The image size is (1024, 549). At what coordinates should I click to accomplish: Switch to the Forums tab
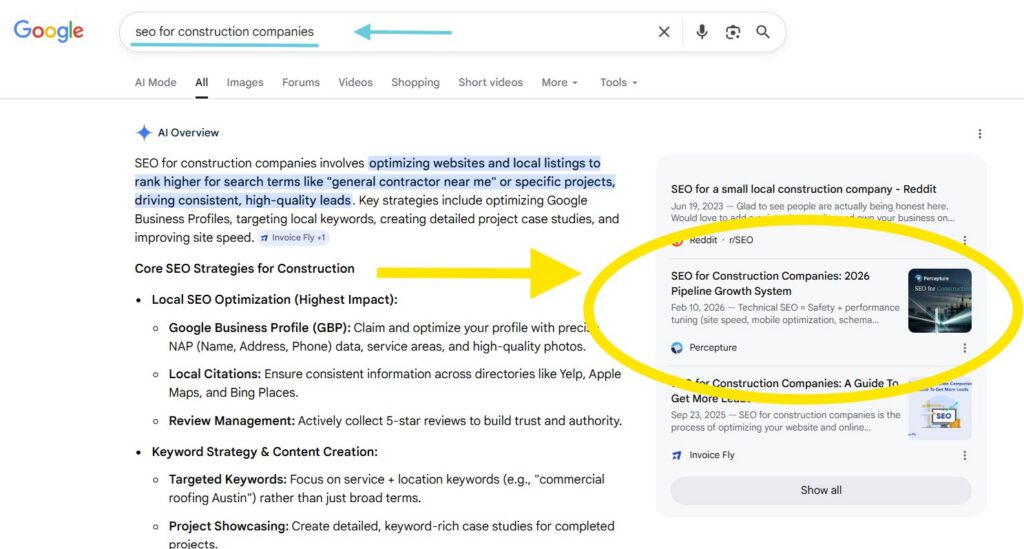[301, 82]
